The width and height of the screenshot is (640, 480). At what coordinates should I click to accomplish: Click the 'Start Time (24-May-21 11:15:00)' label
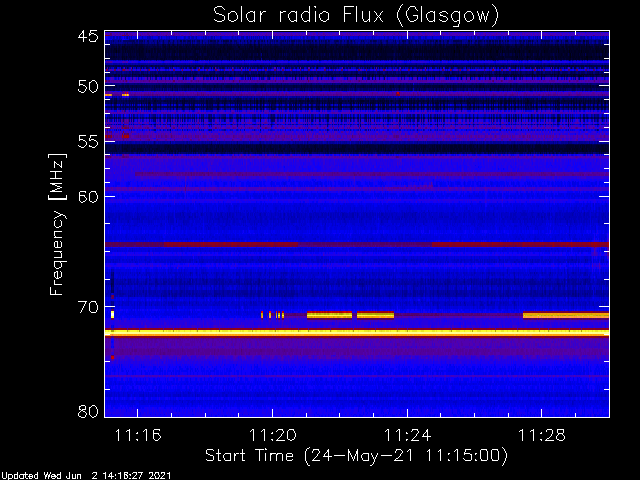coord(356,456)
